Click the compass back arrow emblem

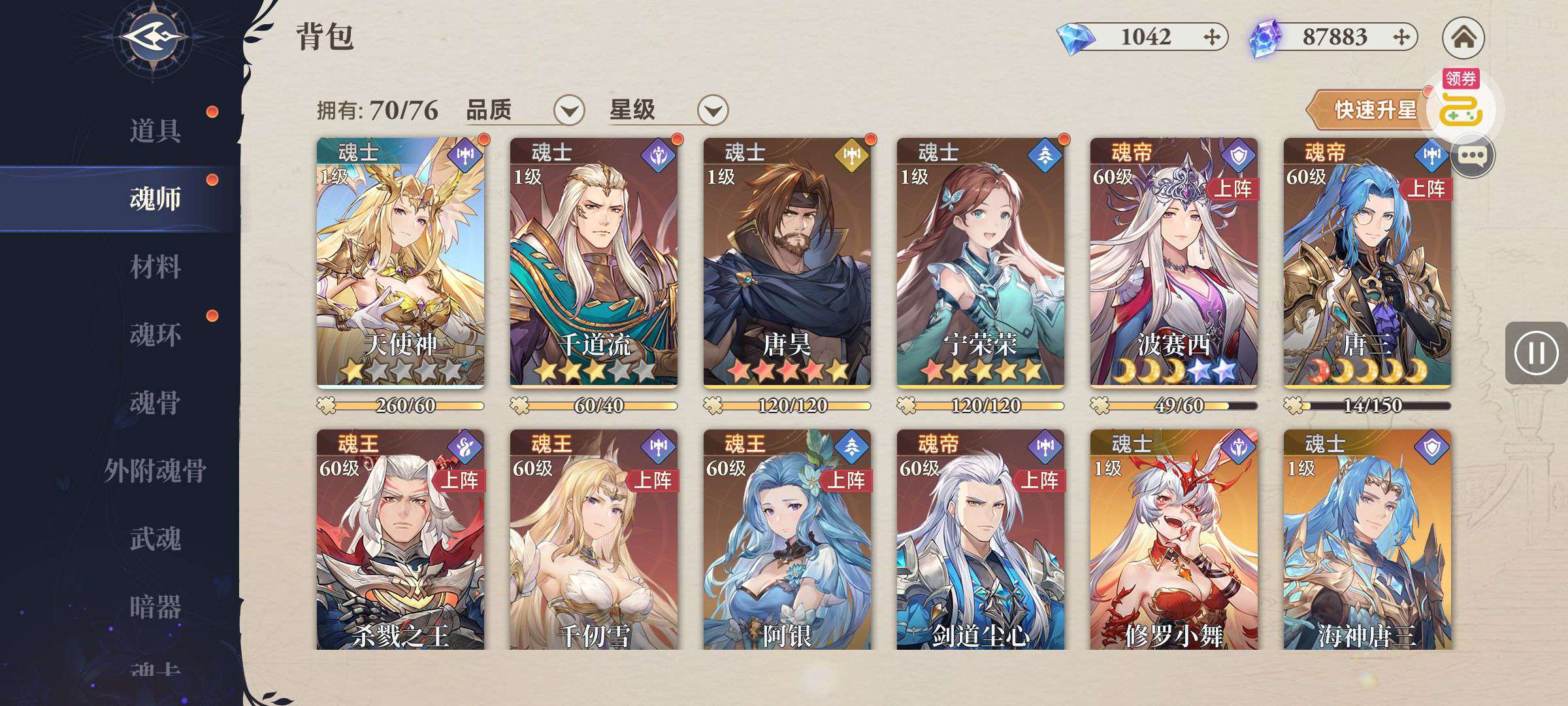point(153,38)
